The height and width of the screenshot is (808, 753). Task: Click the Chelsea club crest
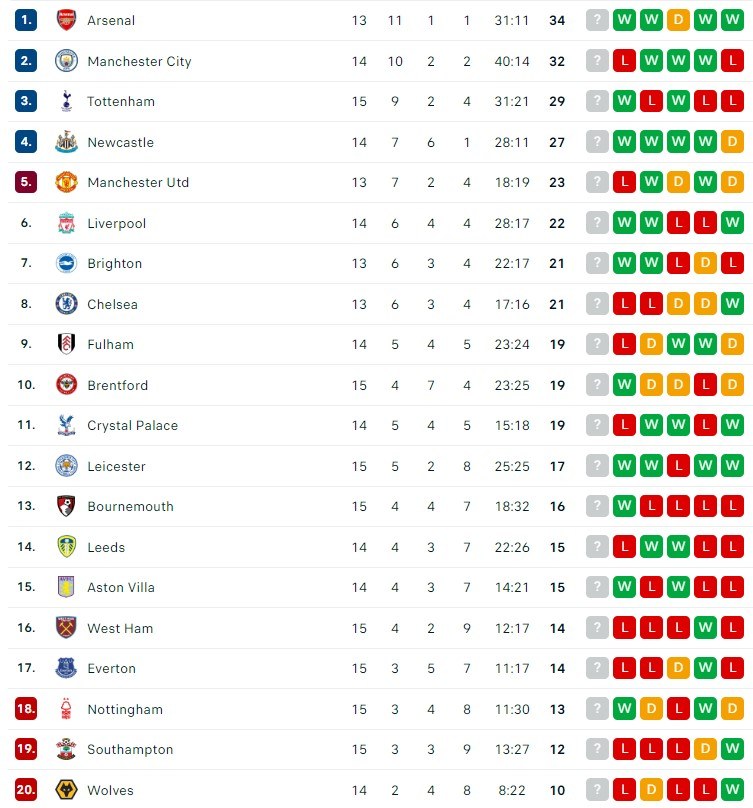[x=66, y=304]
